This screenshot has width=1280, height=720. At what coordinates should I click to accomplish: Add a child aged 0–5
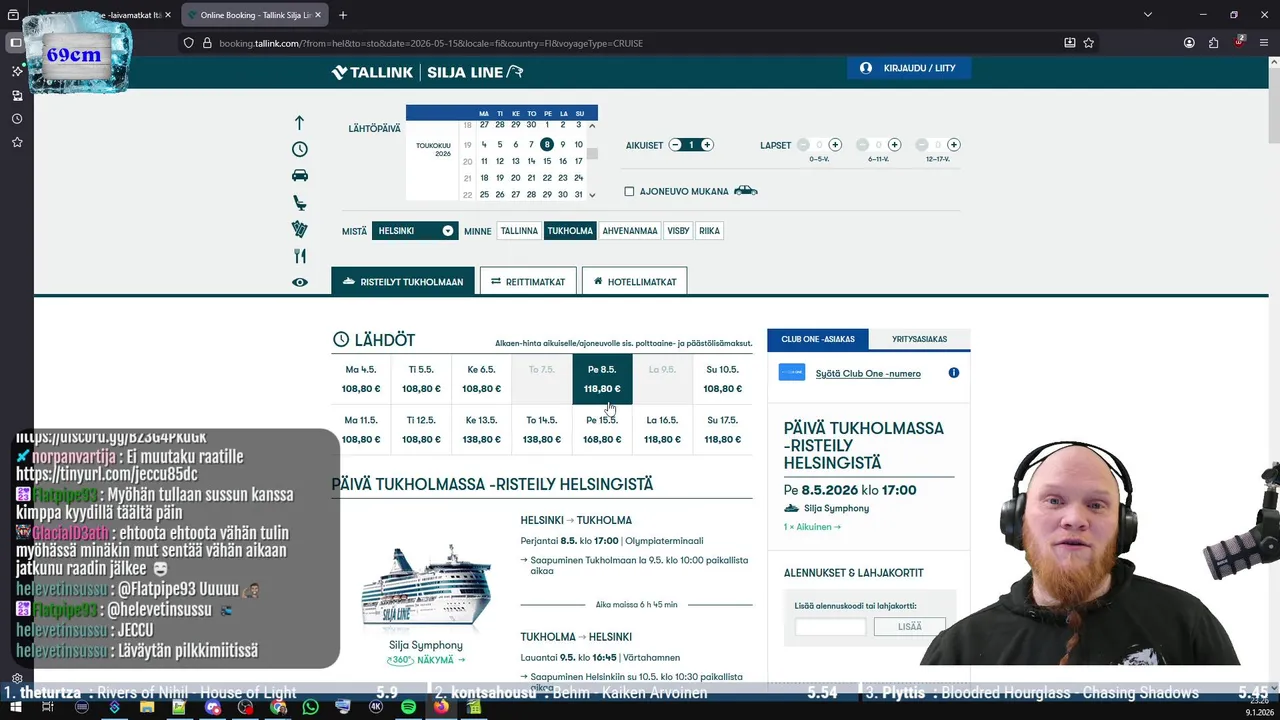coord(835,145)
